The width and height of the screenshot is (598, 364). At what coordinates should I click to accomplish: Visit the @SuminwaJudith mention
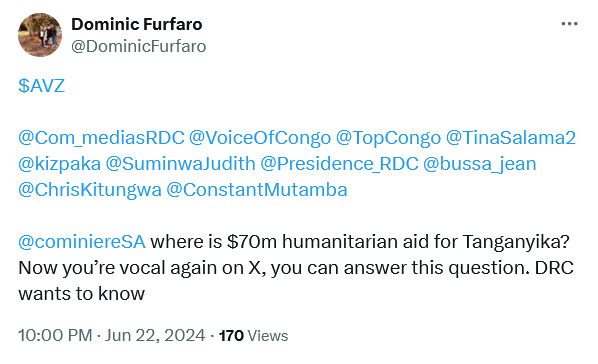[x=180, y=164]
